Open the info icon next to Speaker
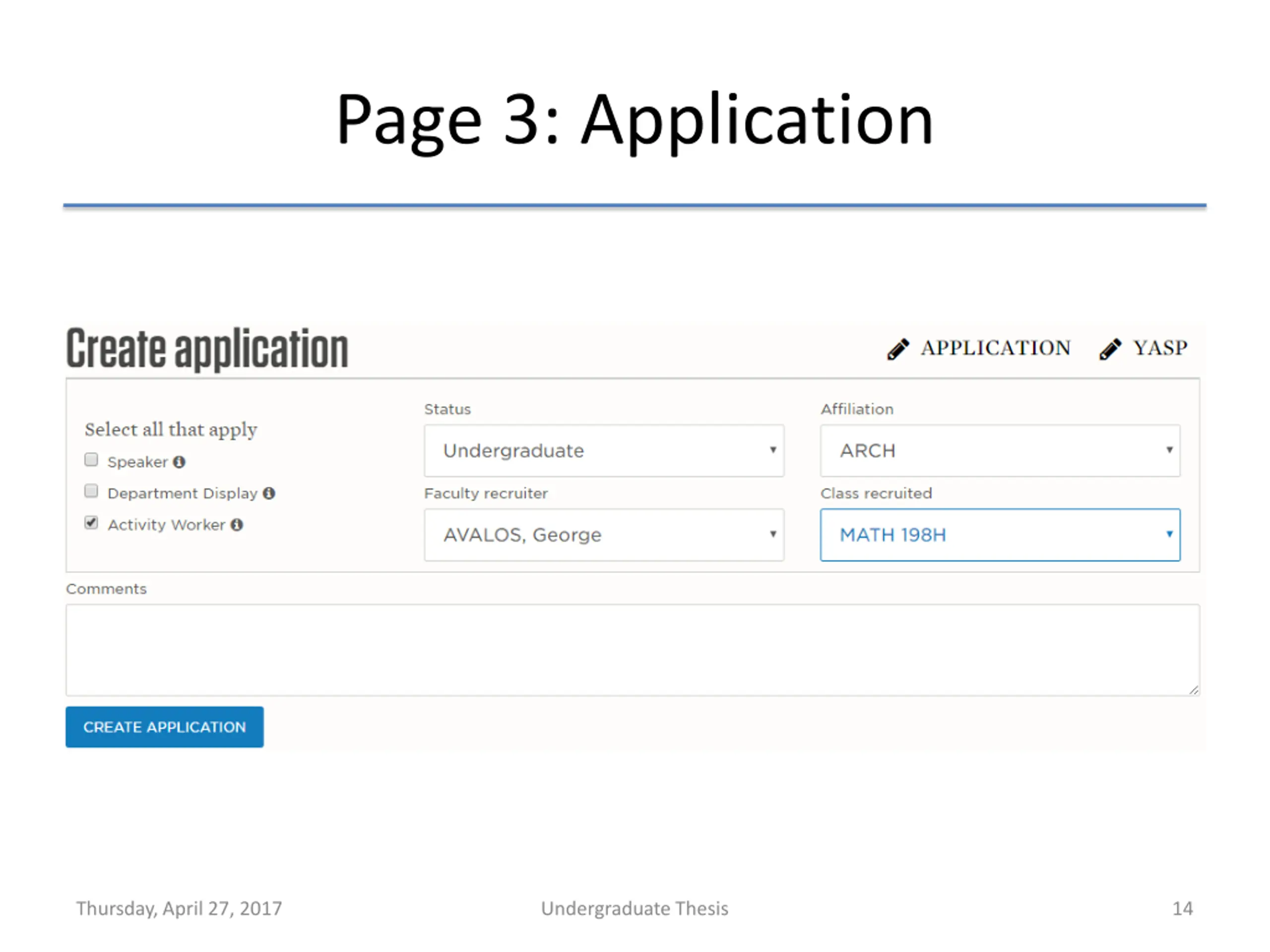This screenshot has width=1270, height=952. [x=179, y=462]
